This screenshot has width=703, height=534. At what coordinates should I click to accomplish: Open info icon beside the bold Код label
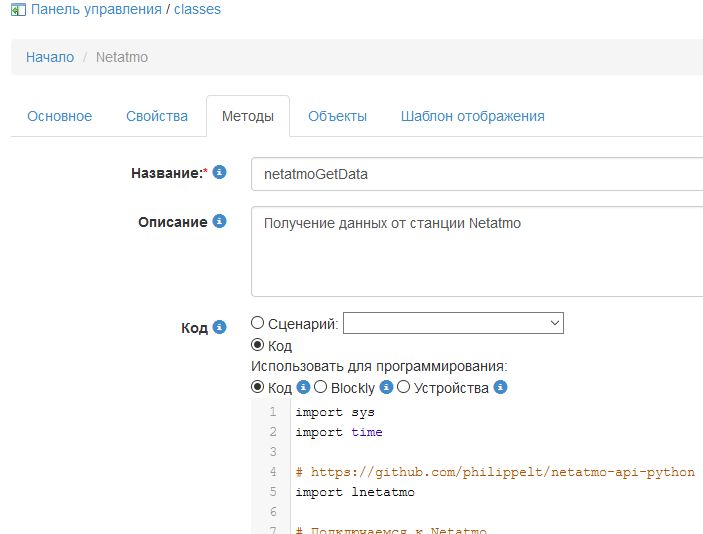click(219, 327)
